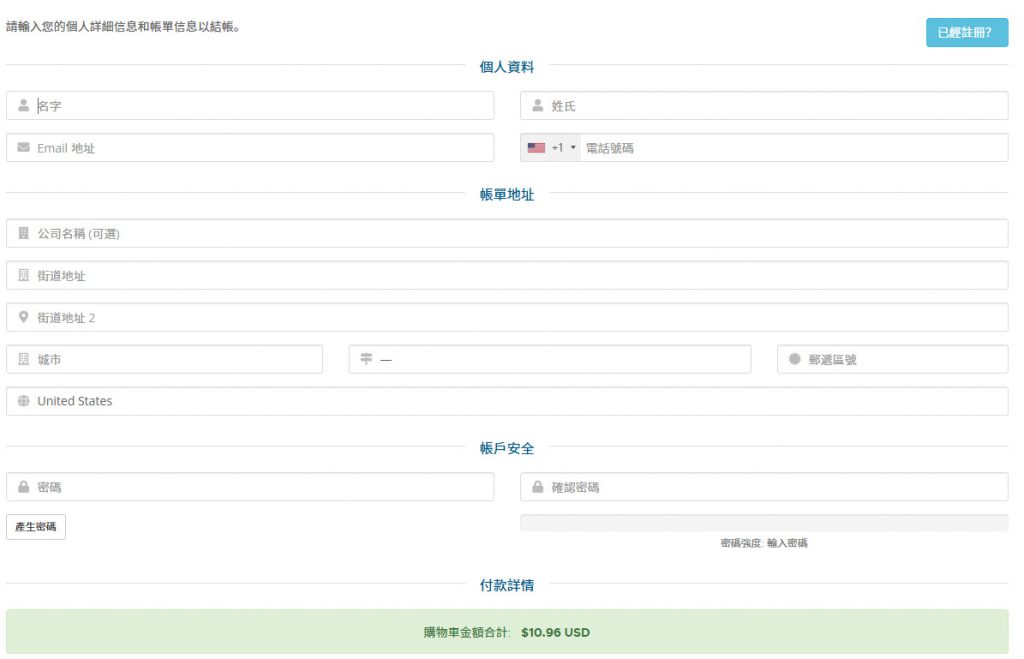Click the 個人資料 section heading
This screenshot has width=1024, height=659.
pos(509,67)
